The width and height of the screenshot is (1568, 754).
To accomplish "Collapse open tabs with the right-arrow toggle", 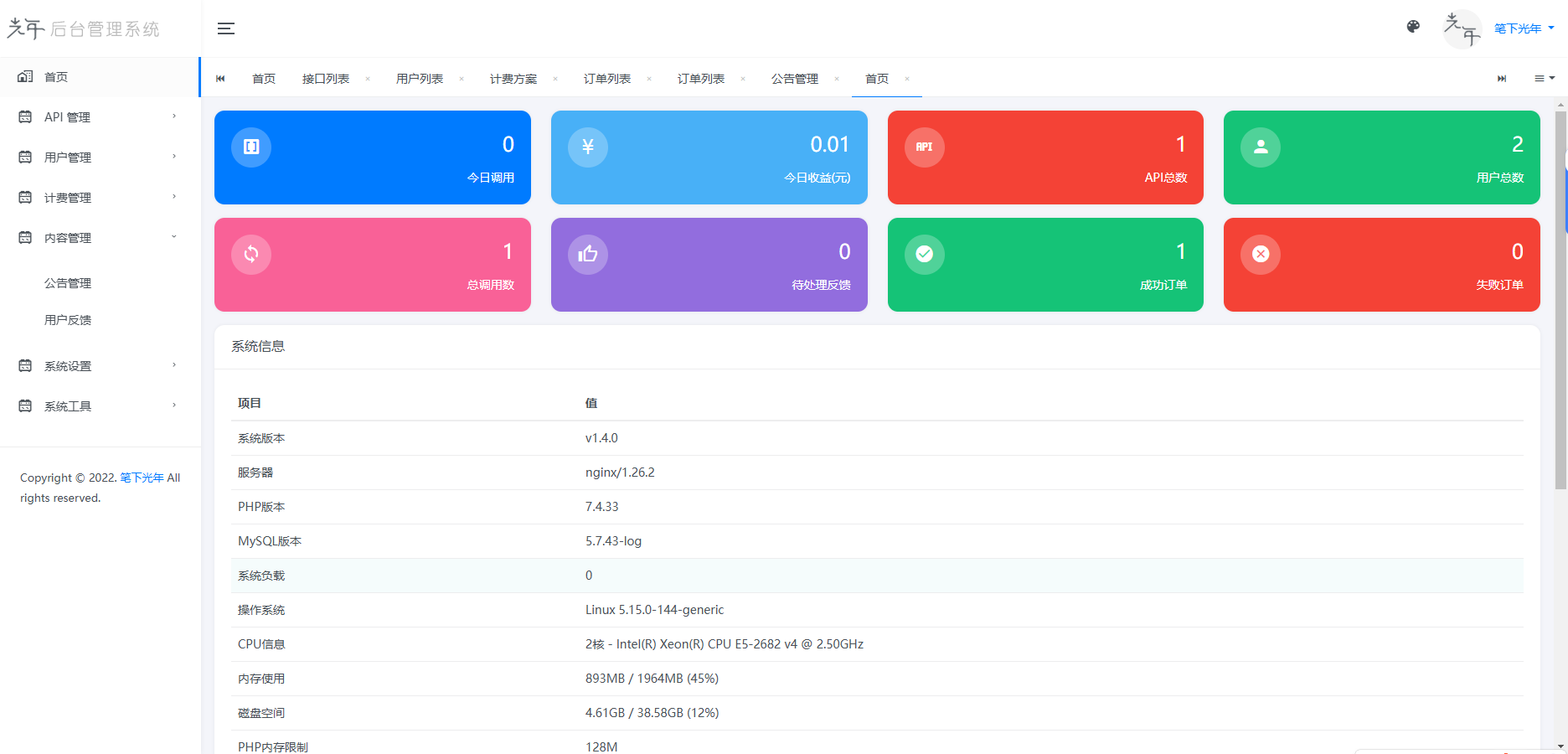I will coord(1501,78).
